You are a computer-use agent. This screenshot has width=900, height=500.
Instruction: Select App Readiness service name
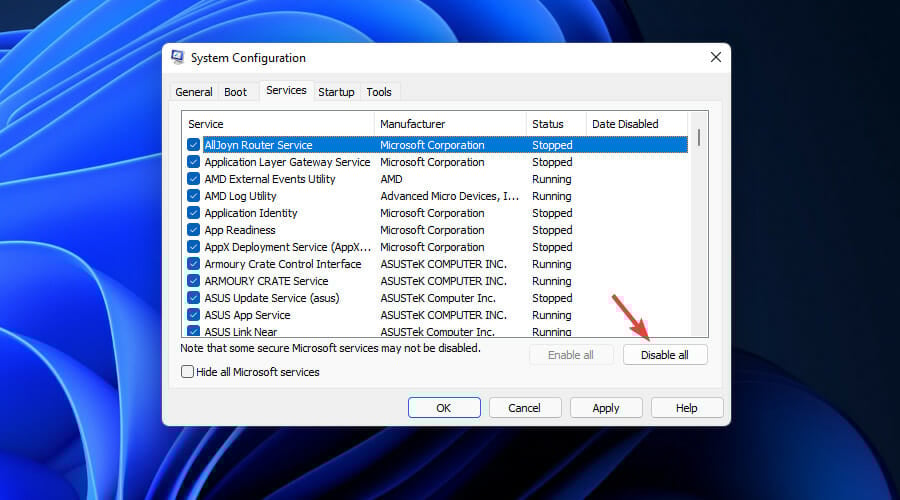[x=240, y=230]
